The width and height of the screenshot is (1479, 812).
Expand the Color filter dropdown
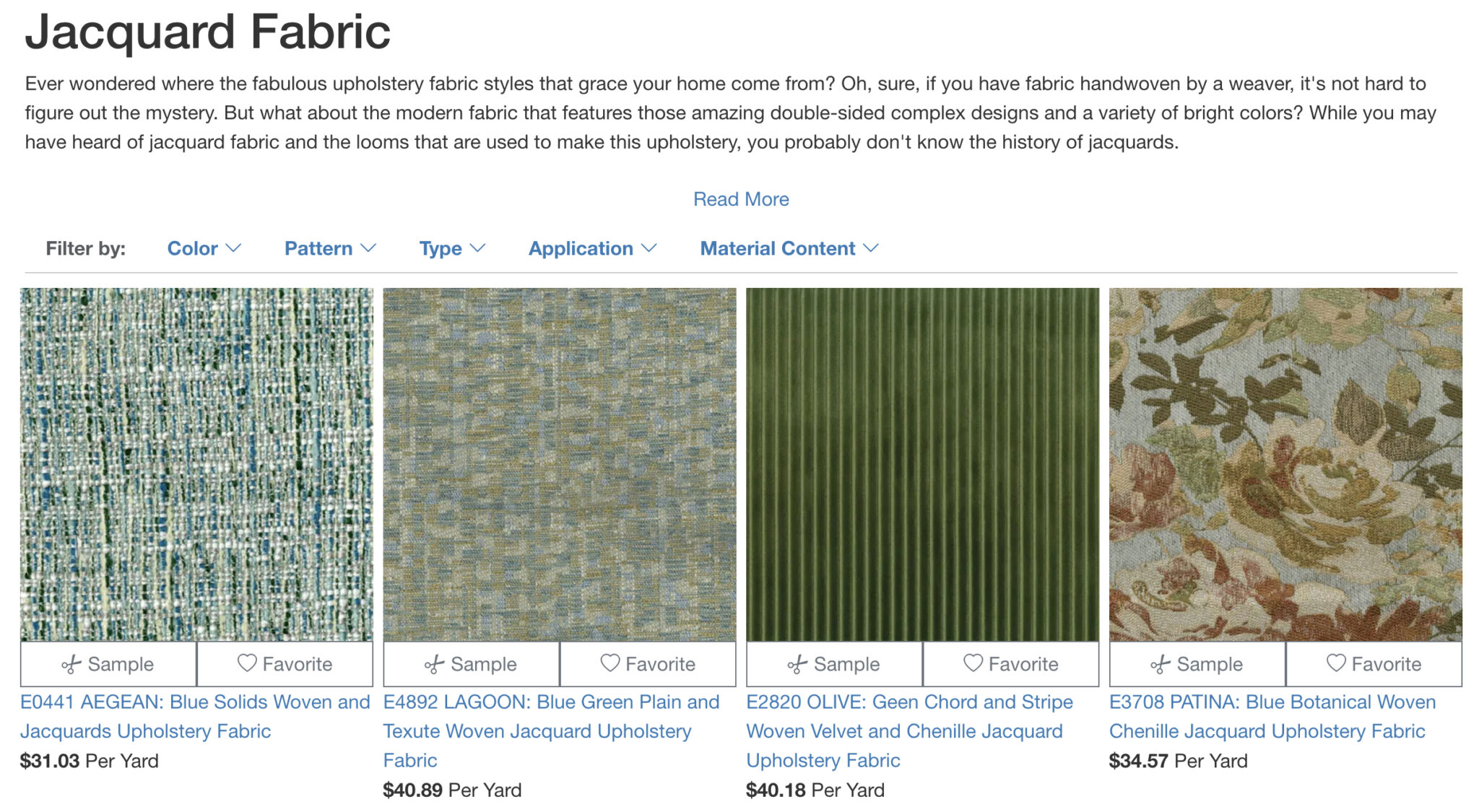[204, 248]
